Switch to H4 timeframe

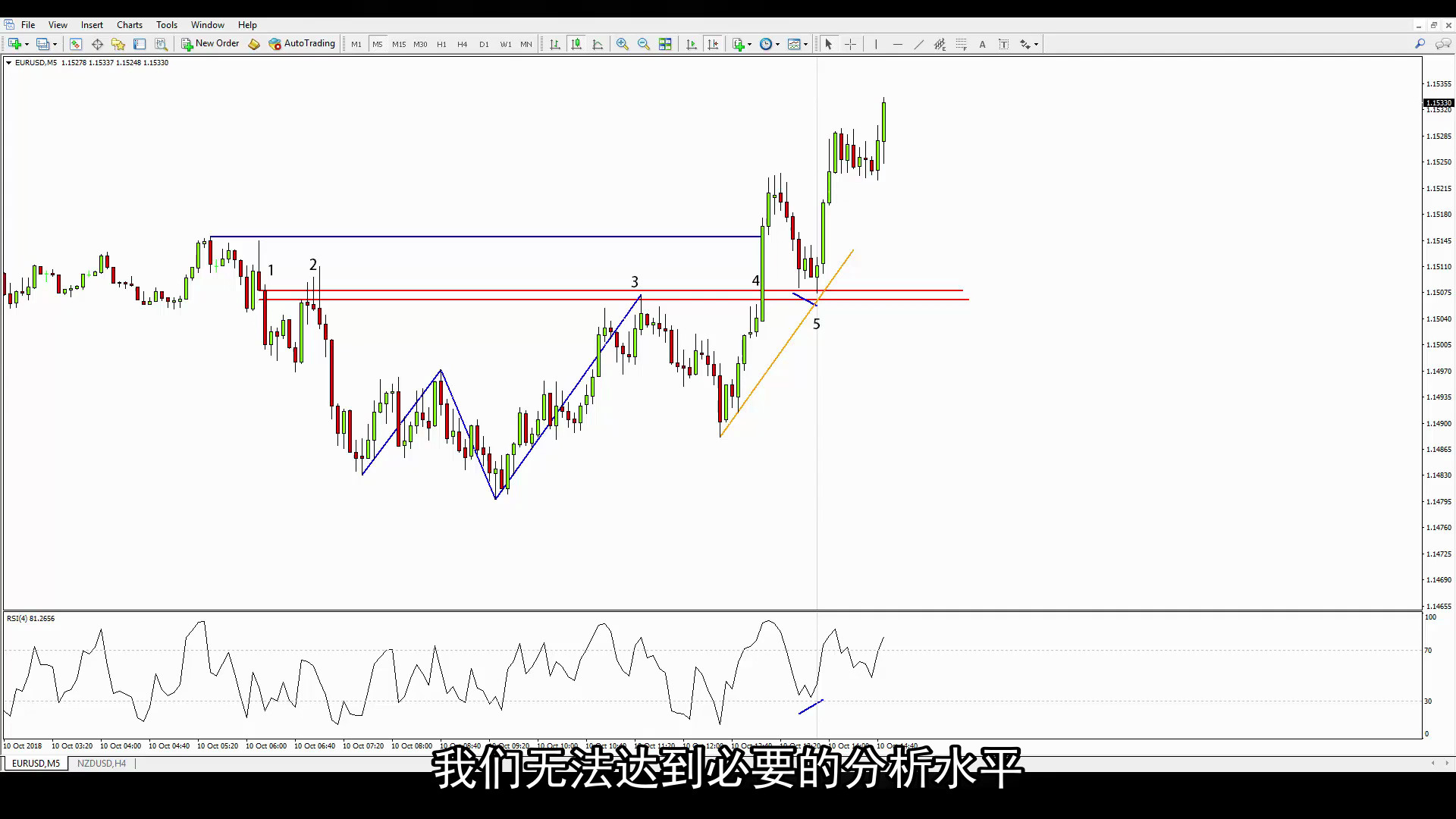(463, 44)
